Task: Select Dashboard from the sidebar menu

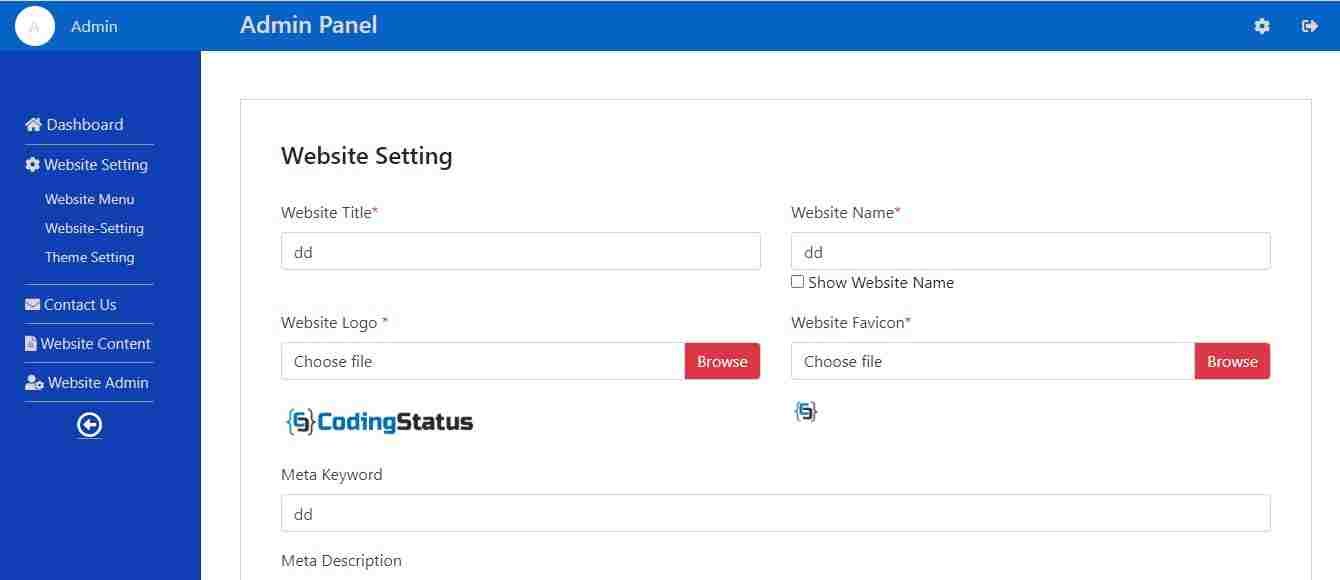Action: [x=84, y=124]
